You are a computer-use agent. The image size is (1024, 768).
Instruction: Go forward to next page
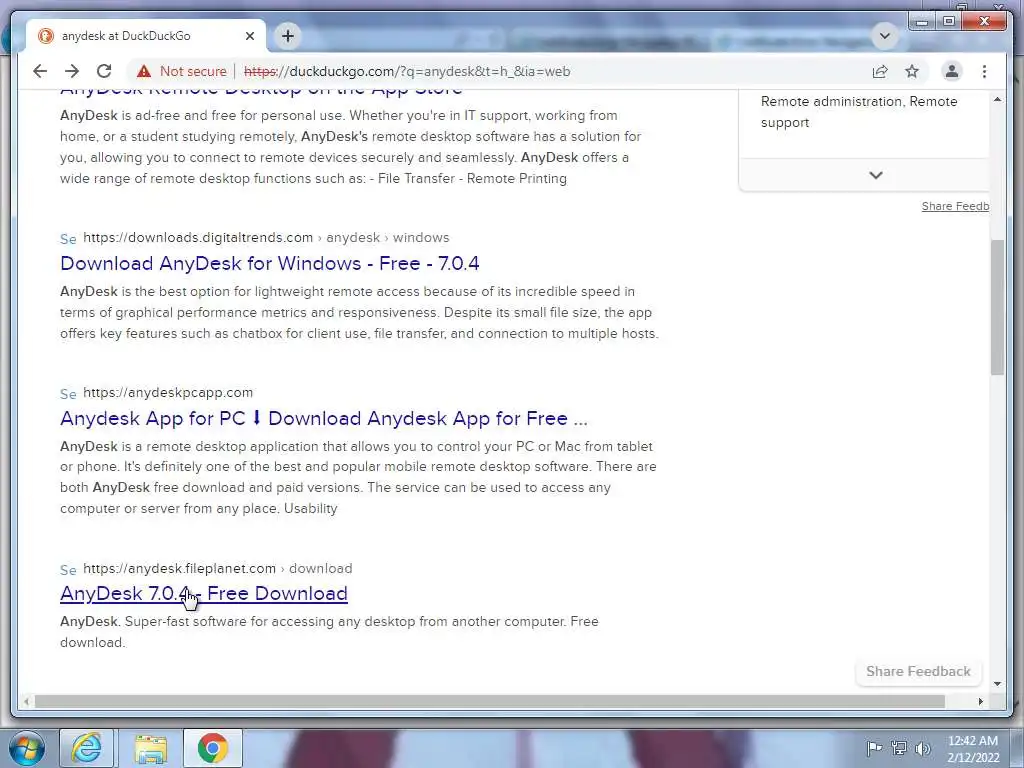(72, 71)
